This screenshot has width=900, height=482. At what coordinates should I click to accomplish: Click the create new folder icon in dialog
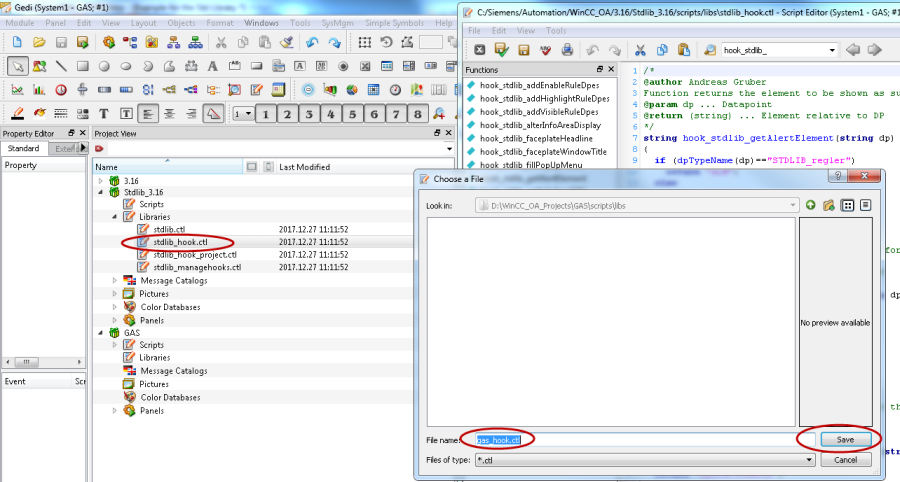[828, 205]
